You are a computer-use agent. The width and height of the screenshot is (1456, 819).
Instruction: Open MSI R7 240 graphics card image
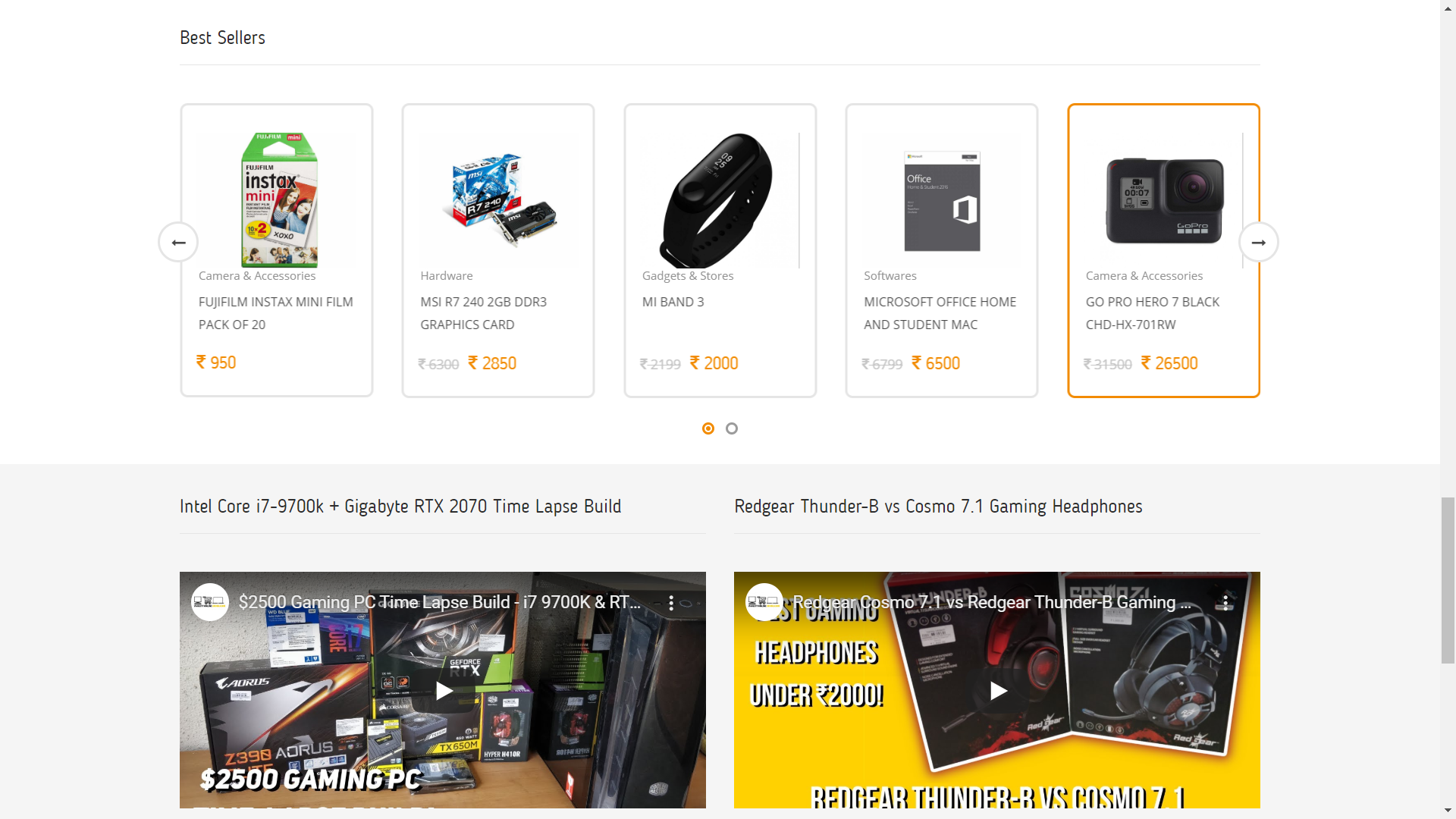pos(499,200)
